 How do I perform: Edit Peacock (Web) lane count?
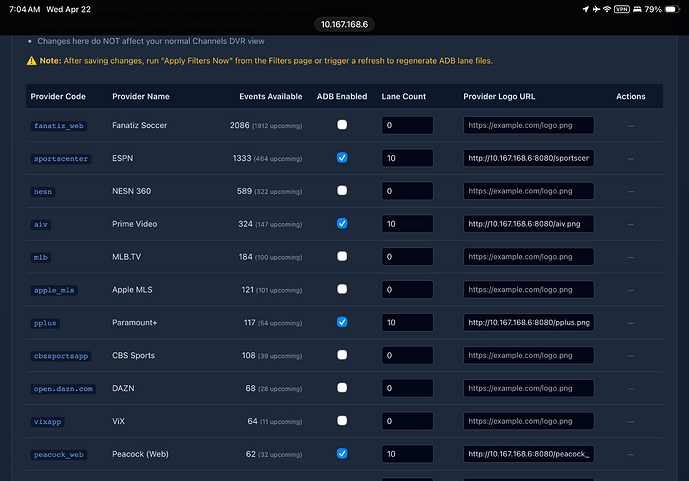407,454
